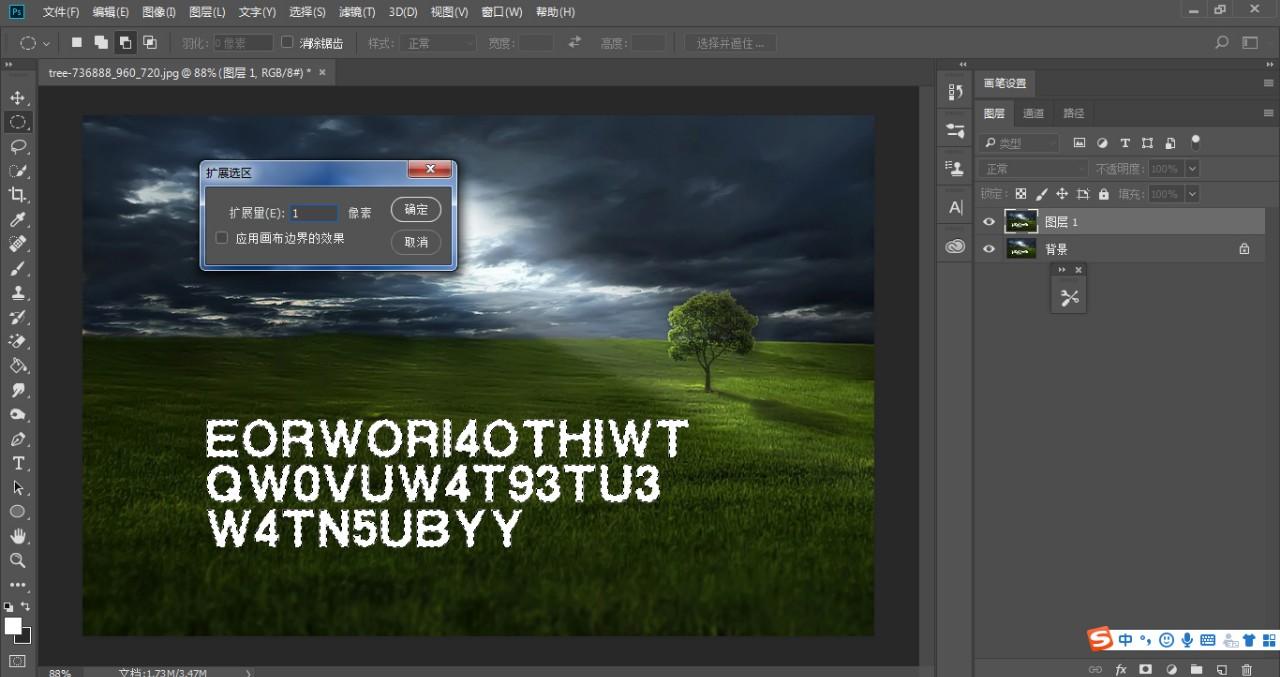The height and width of the screenshot is (677, 1280).
Task: Select the History Brush tool
Action: click(x=17, y=317)
